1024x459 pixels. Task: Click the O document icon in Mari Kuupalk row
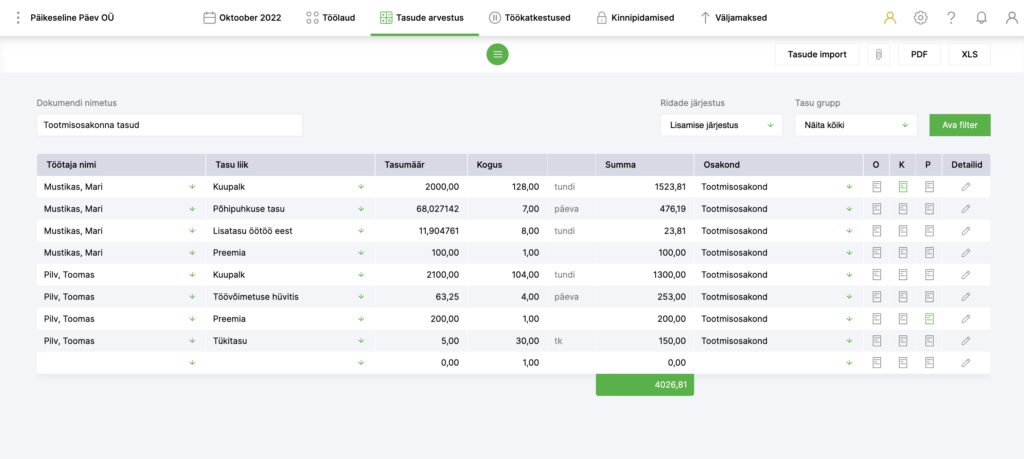click(x=876, y=187)
